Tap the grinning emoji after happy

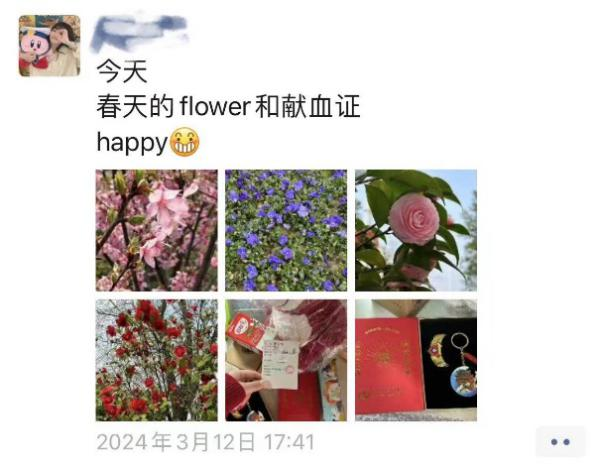click(x=185, y=142)
